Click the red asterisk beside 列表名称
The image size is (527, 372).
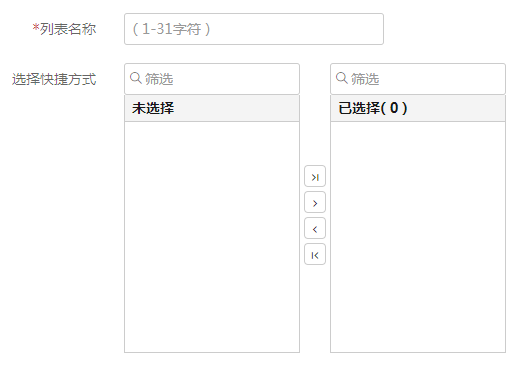tap(36, 28)
